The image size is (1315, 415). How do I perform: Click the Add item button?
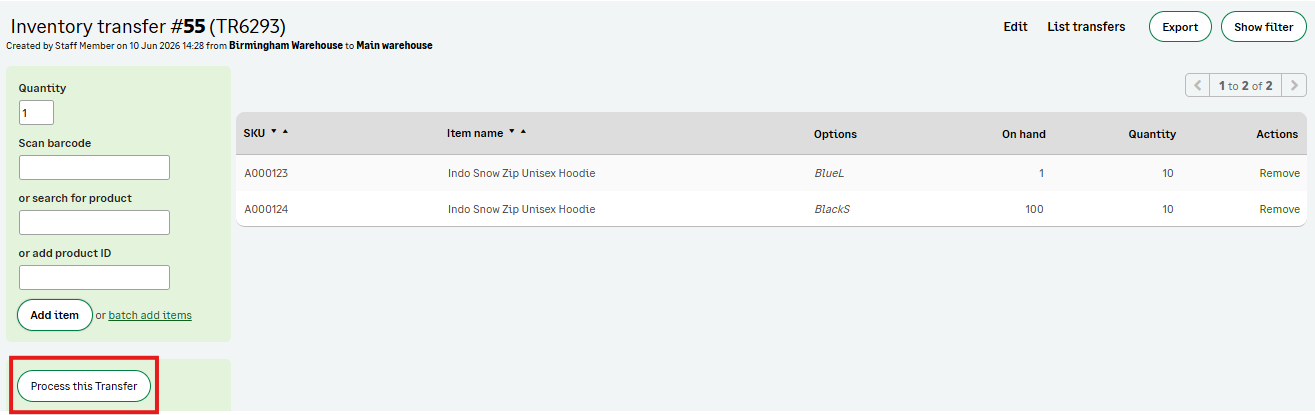point(55,315)
